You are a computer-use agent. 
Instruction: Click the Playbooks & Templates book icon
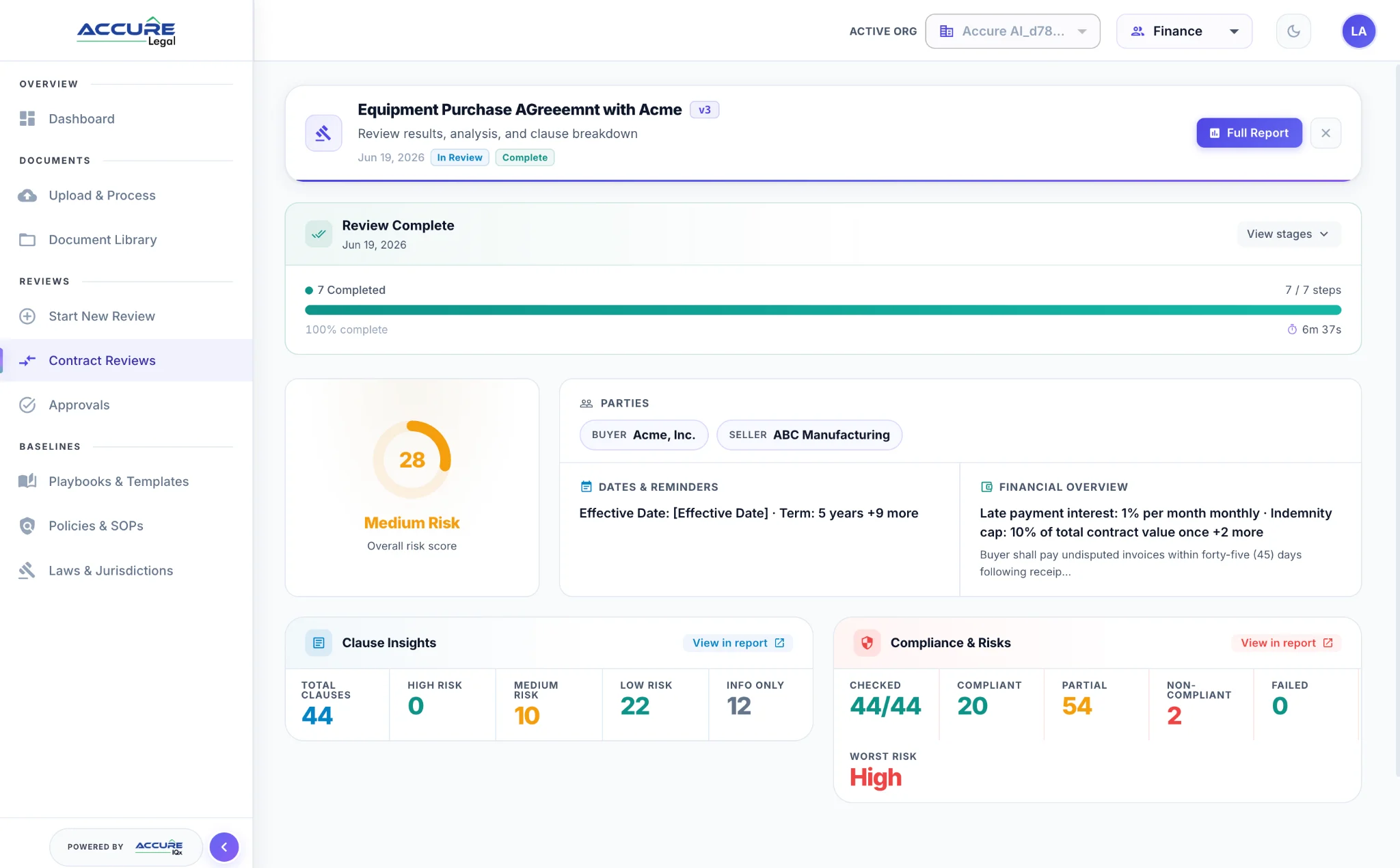coord(27,482)
